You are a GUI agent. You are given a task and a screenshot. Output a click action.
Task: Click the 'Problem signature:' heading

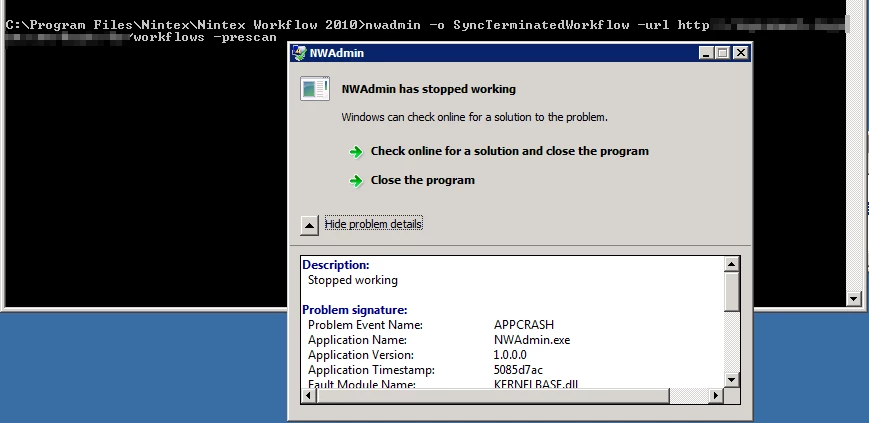(x=355, y=310)
